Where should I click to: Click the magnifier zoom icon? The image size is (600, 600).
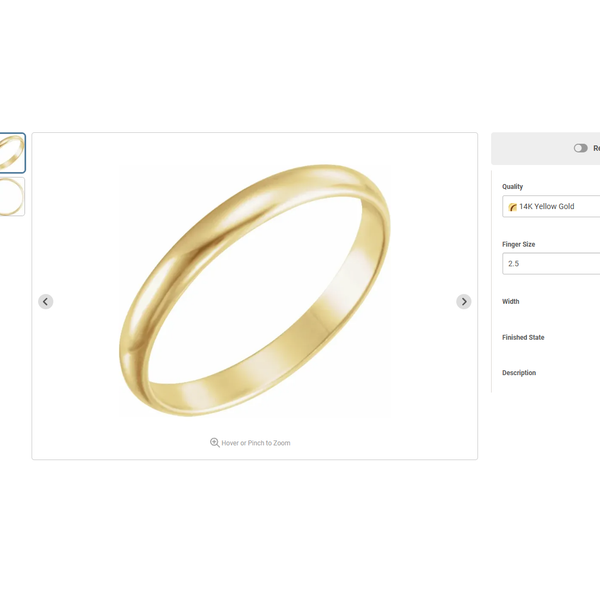pyautogui.click(x=215, y=443)
